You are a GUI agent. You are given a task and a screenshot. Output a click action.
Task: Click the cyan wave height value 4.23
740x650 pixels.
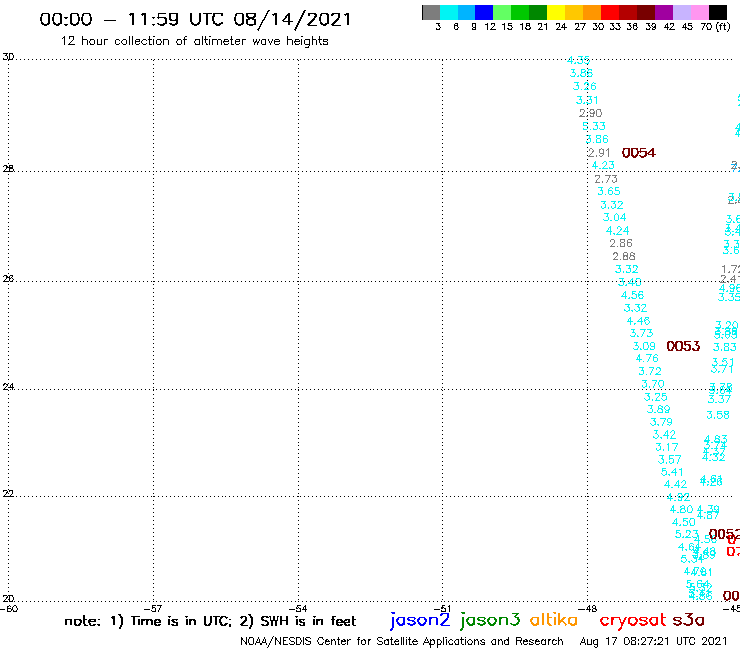point(603,165)
